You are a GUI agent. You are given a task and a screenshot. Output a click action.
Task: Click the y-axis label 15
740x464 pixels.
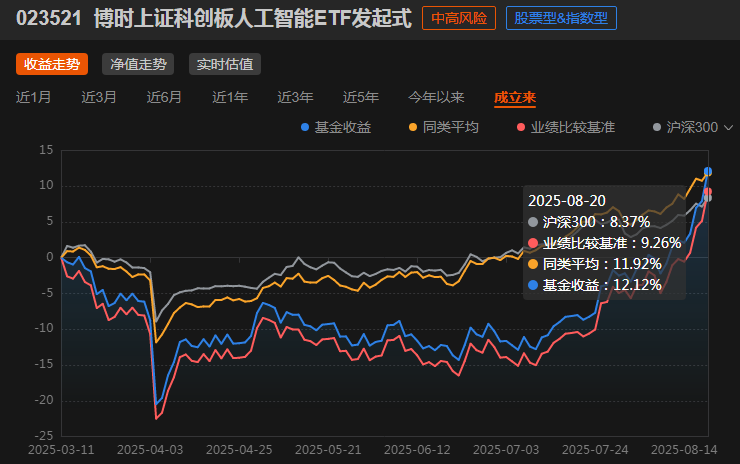(x=46, y=150)
